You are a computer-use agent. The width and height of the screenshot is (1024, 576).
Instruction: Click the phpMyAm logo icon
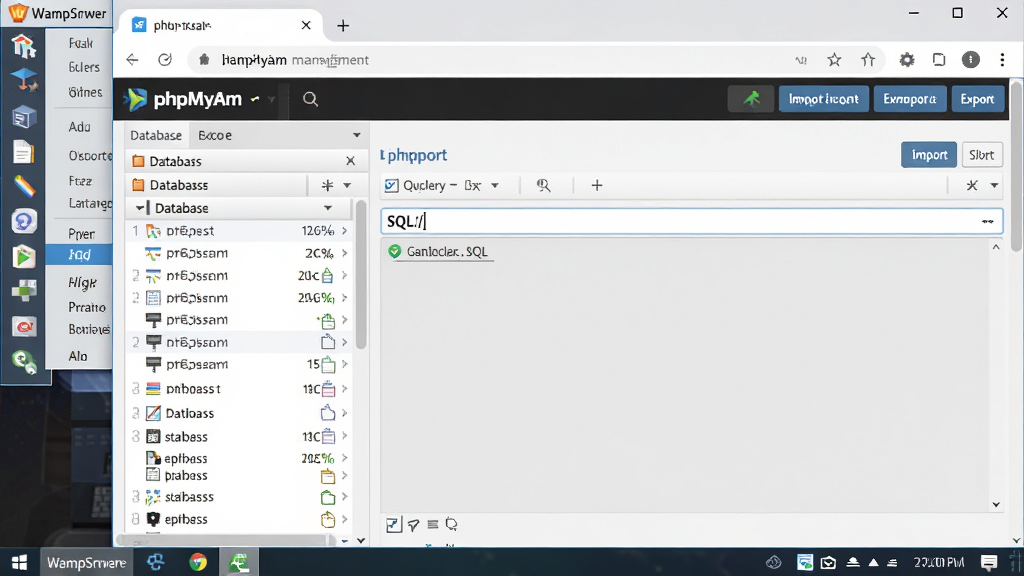[x=135, y=99]
